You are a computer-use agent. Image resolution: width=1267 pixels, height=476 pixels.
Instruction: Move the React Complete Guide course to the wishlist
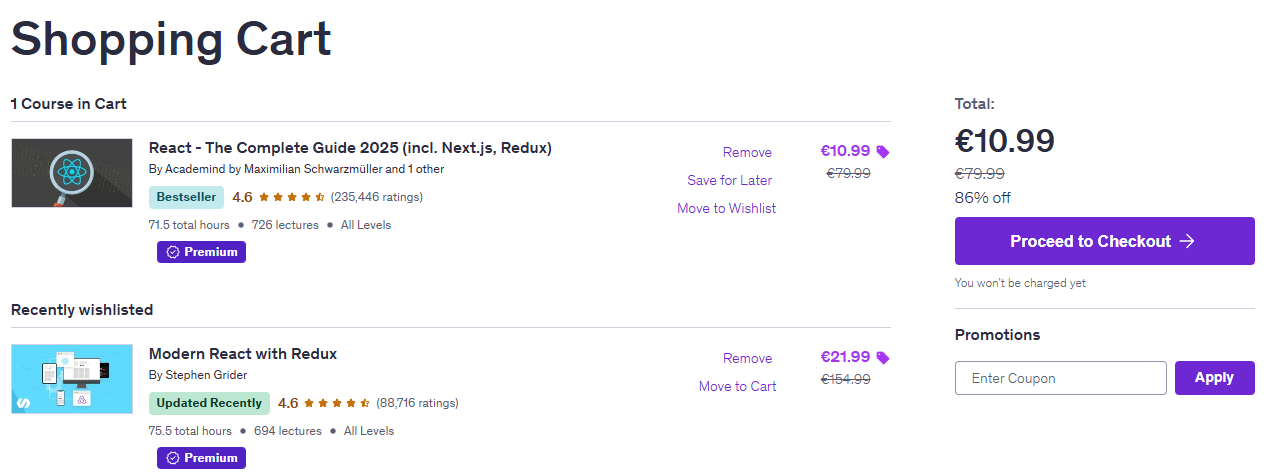[x=726, y=209]
